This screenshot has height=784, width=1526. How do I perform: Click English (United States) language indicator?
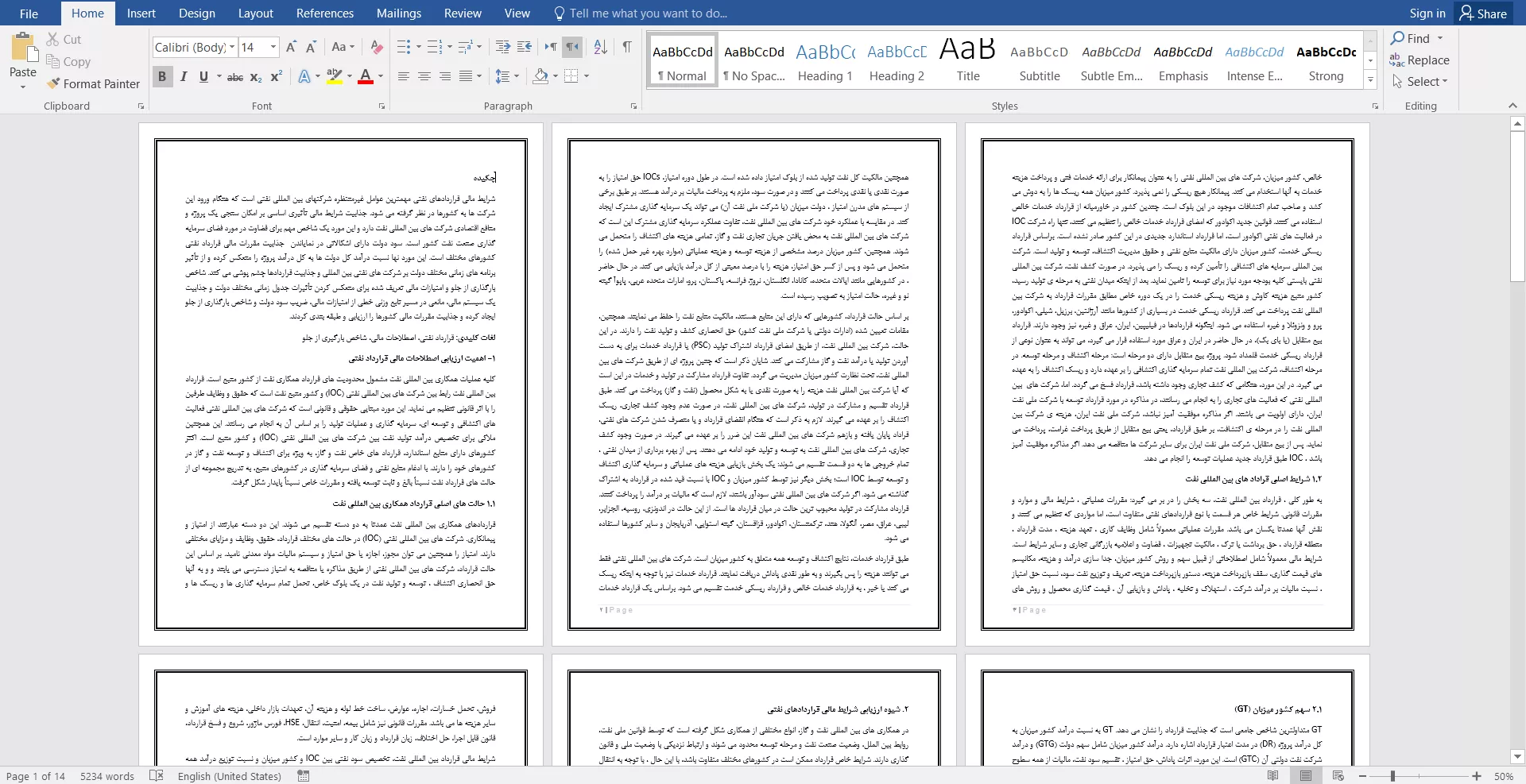point(230,776)
